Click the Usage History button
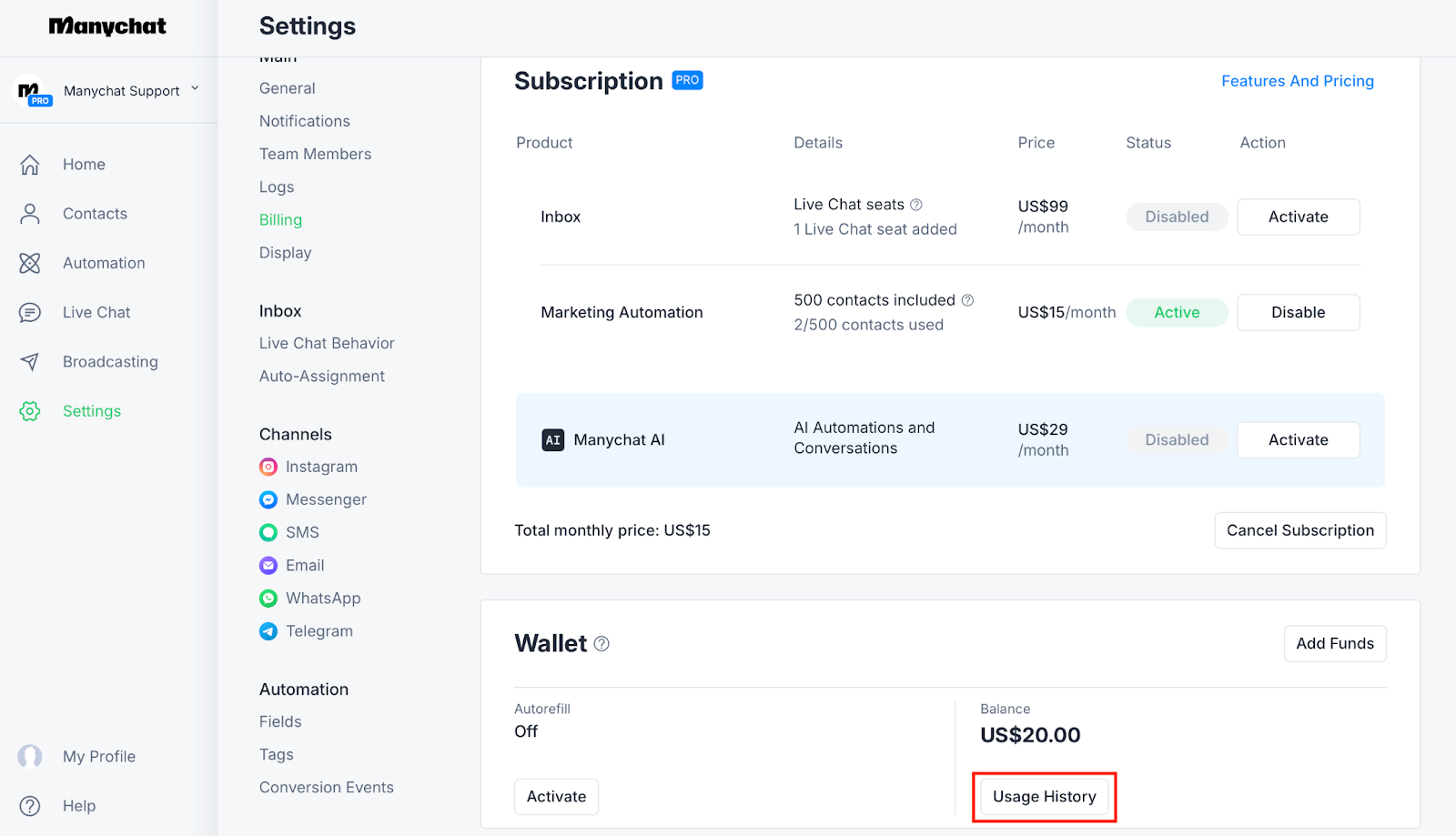The height and width of the screenshot is (836, 1456). [1044, 797]
